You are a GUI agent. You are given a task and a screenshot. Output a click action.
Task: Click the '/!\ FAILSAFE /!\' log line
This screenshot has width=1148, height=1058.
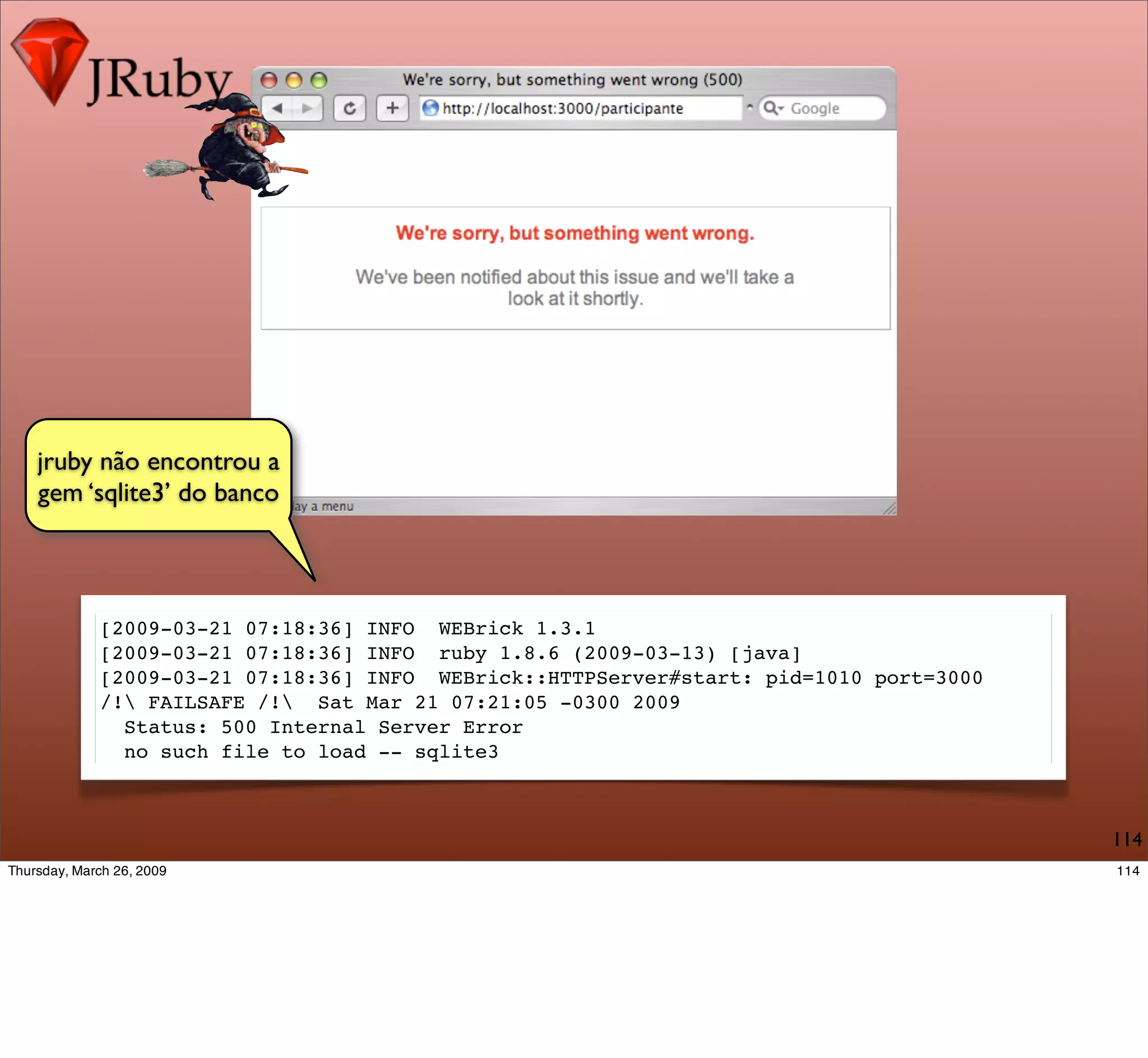coord(391,703)
